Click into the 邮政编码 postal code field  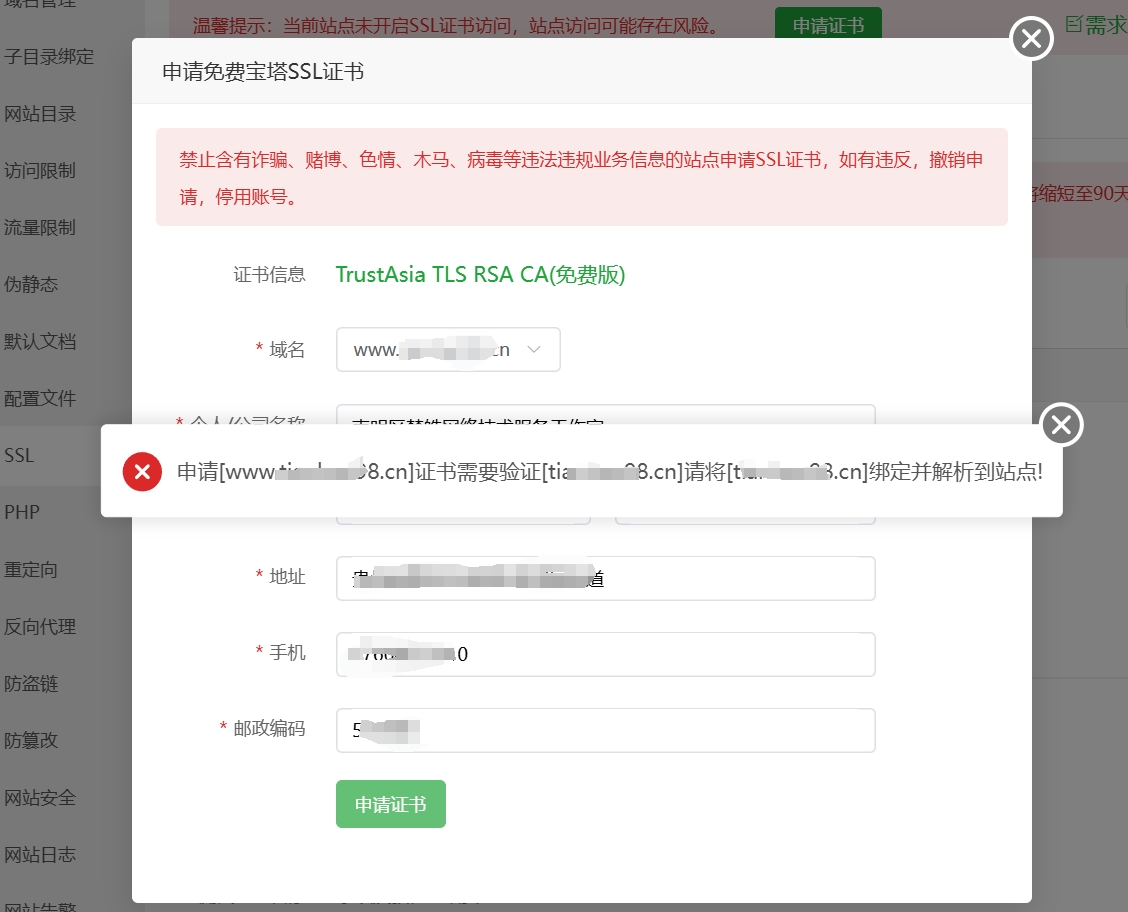click(605, 731)
